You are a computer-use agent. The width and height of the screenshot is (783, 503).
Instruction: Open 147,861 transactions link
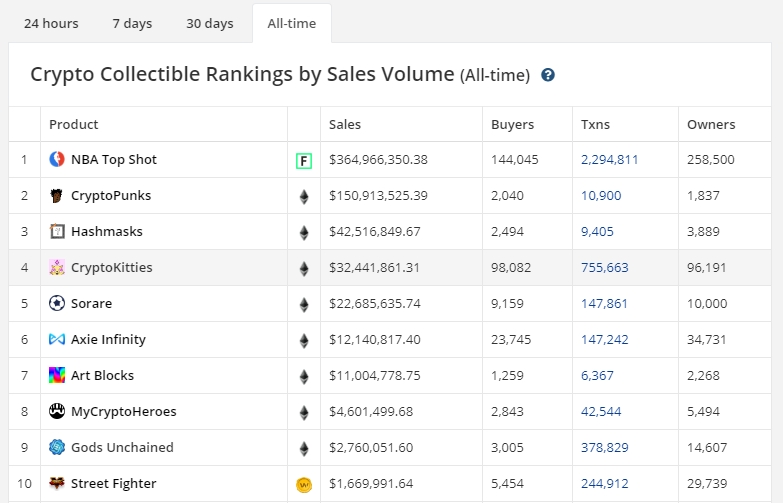[604, 303]
